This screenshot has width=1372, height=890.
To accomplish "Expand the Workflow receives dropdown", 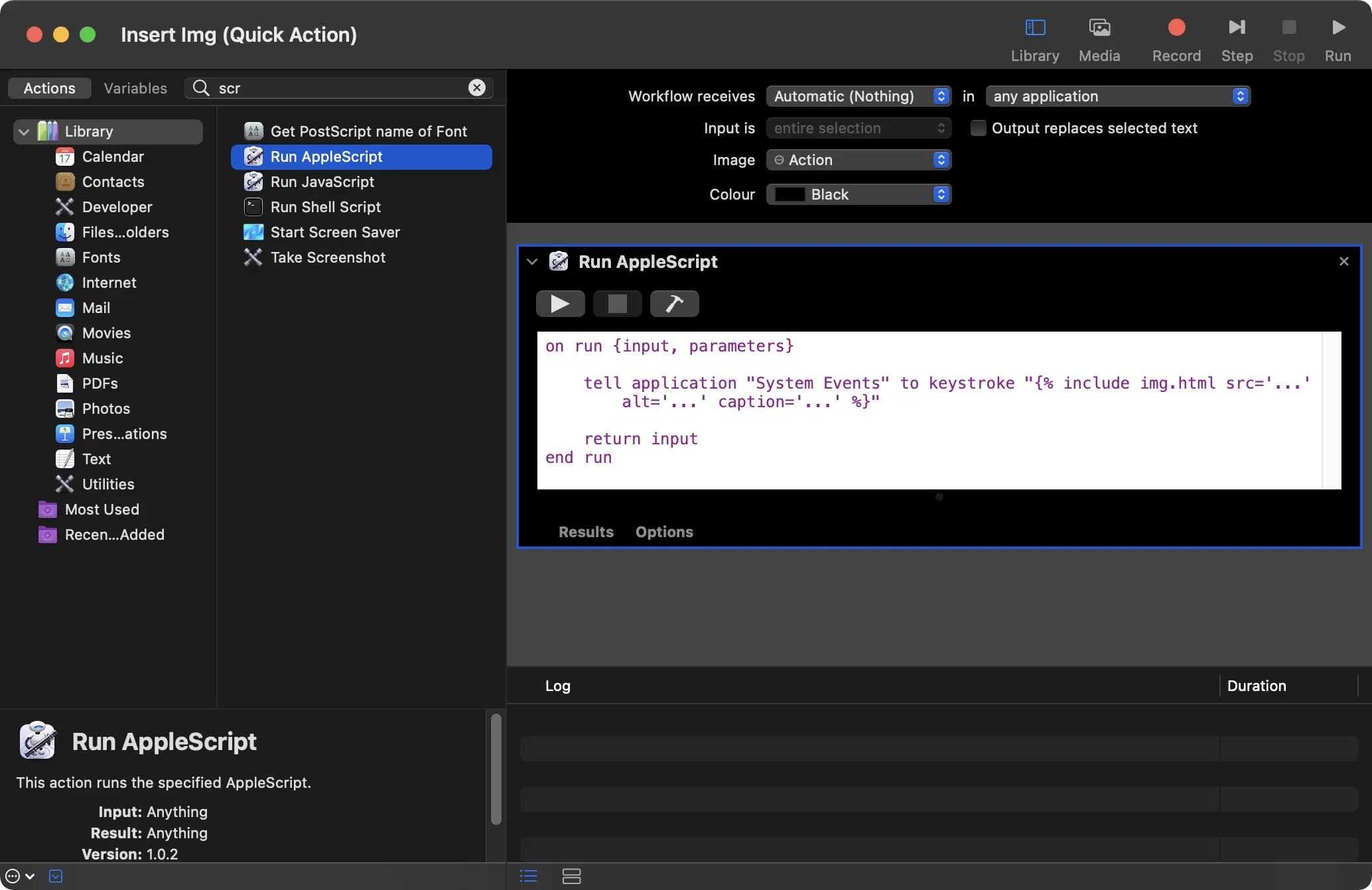I will click(x=855, y=95).
